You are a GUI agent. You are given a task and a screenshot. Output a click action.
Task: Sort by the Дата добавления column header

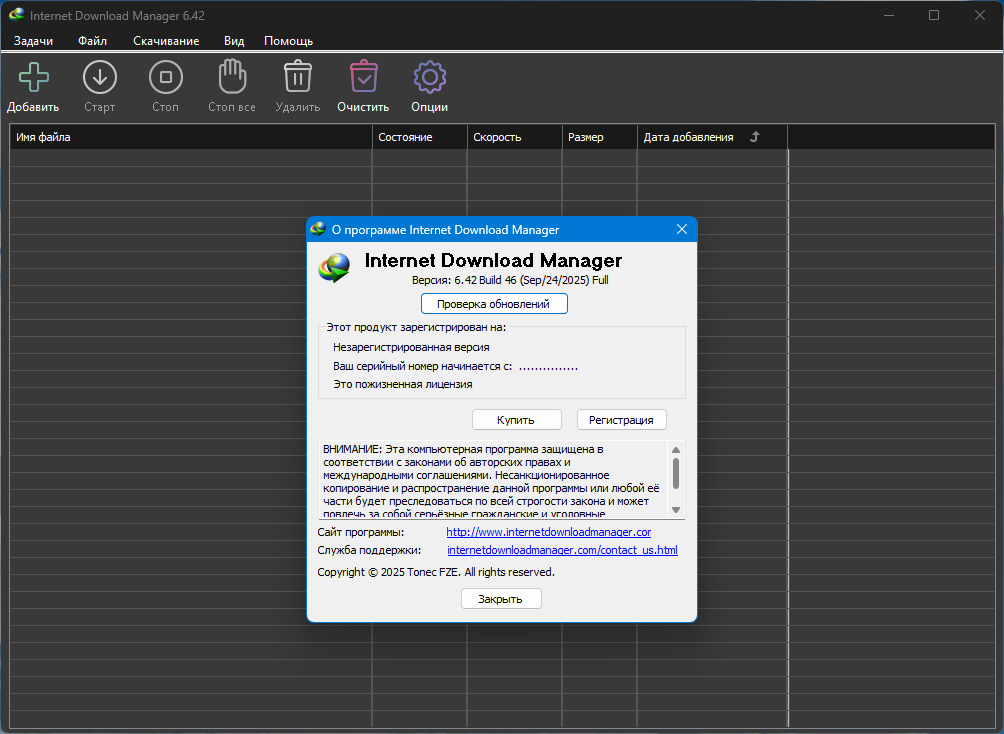(x=688, y=137)
